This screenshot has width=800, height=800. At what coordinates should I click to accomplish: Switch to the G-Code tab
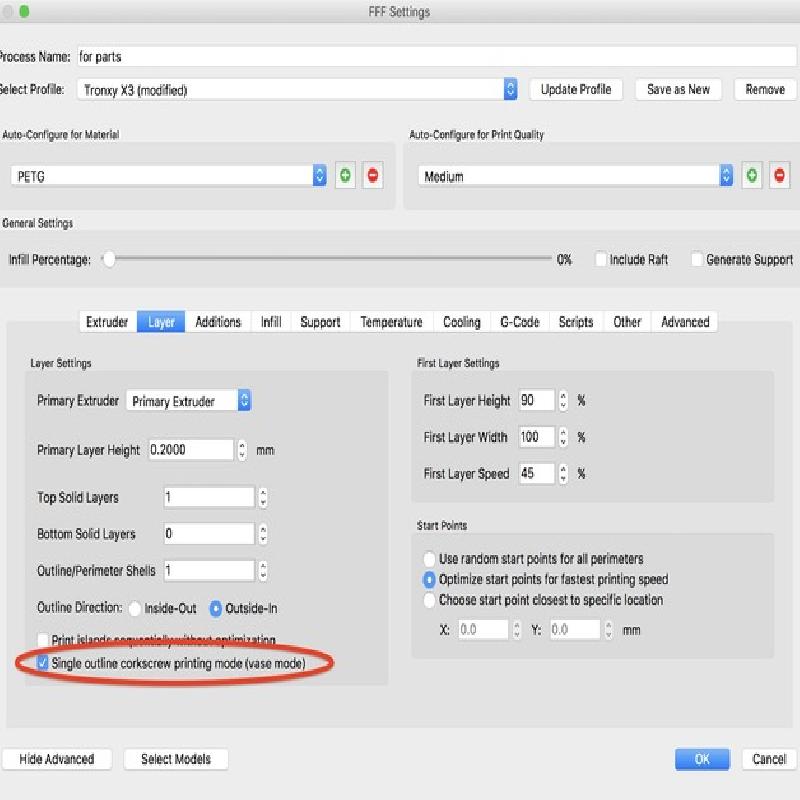[520, 322]
